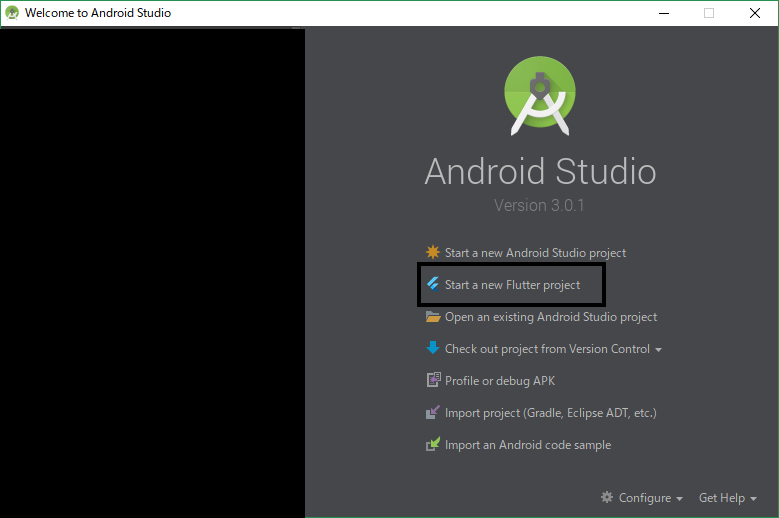
Task: Close the Welcome to Android Studio window
Action: click(755, 13)
